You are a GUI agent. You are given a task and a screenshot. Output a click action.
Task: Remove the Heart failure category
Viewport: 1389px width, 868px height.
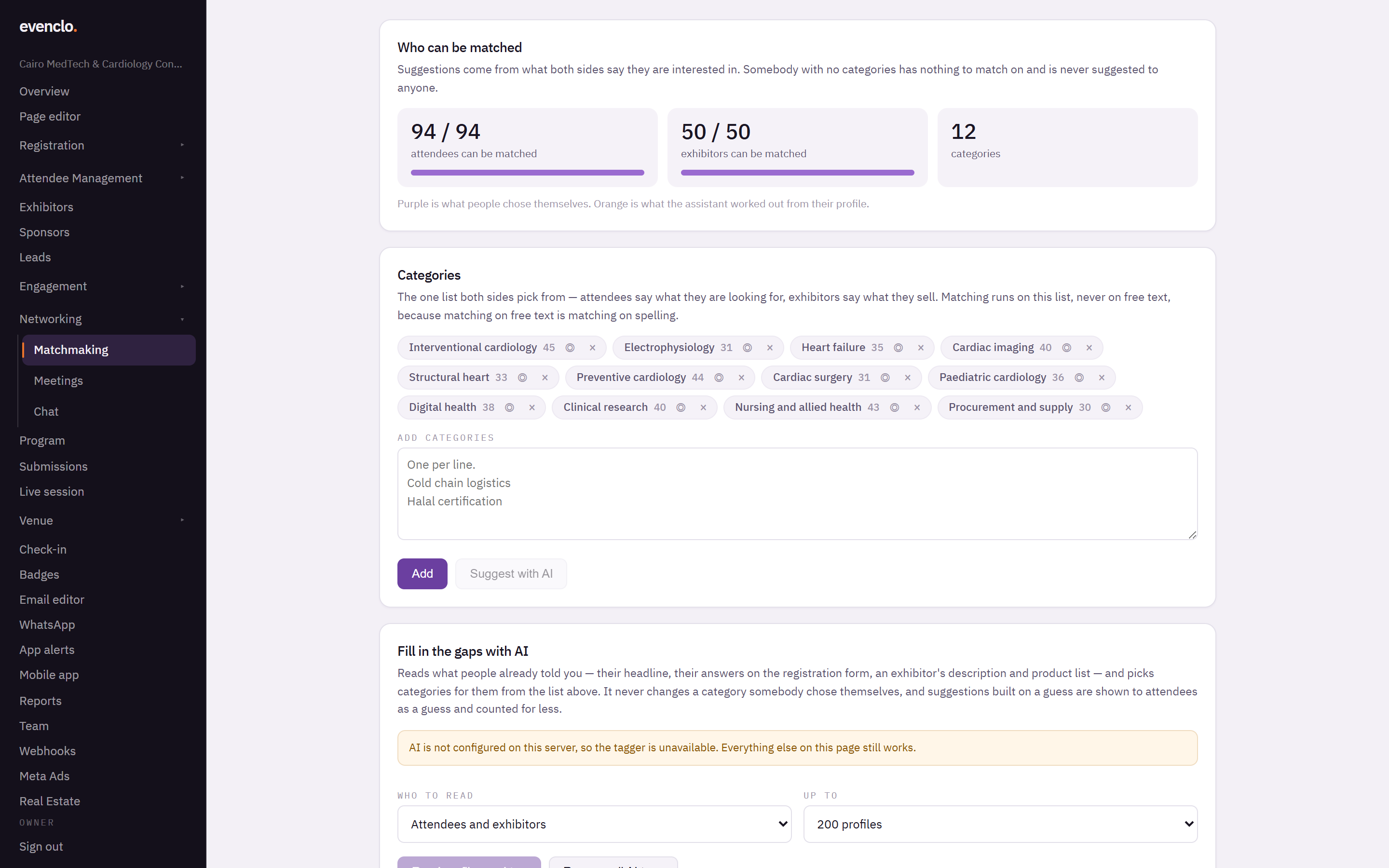click(x=921, y=348)
